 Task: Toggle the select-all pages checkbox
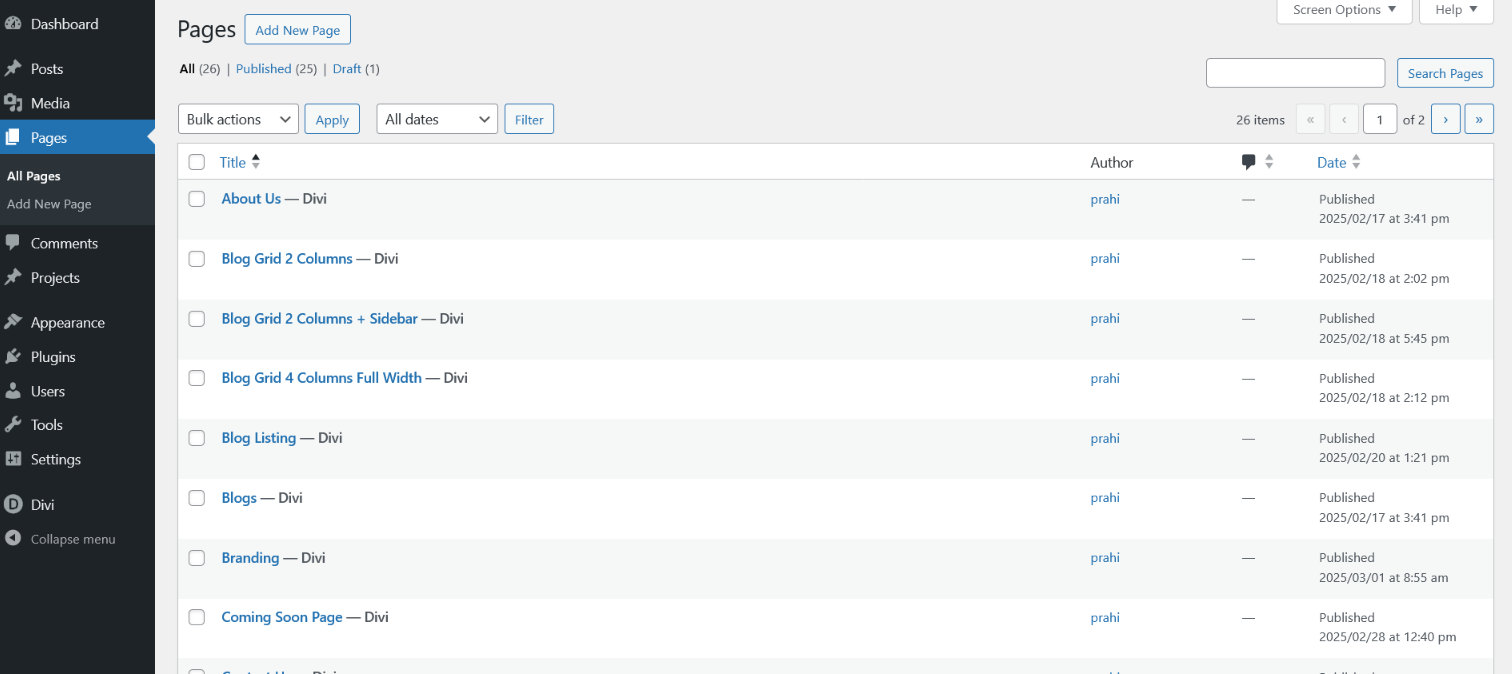197,162
